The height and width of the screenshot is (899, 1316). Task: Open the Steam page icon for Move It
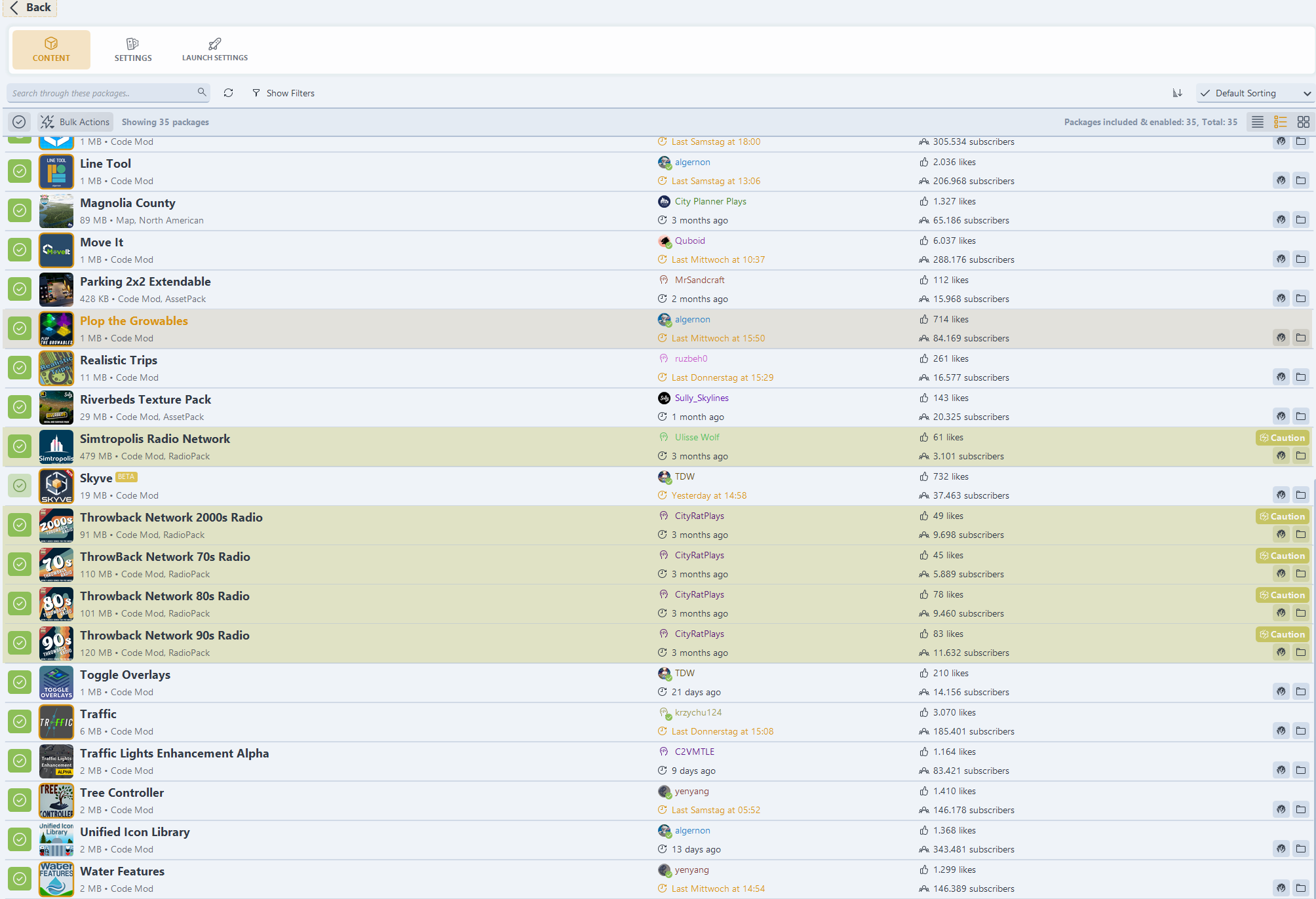tap(1281, 259)
